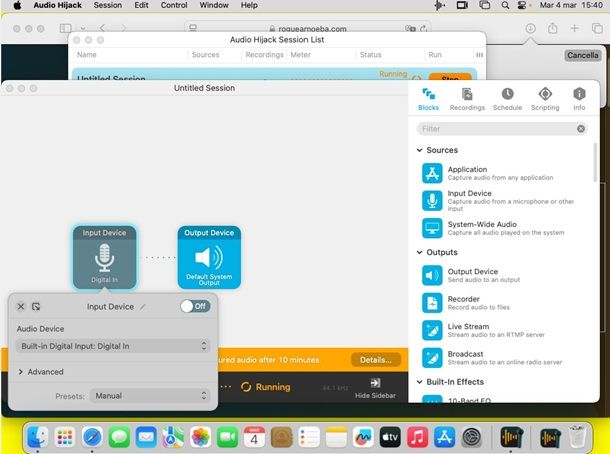610x454 pixels.
Task: Open the Recordings sidebar tab
Action: [x=467, y=99]
